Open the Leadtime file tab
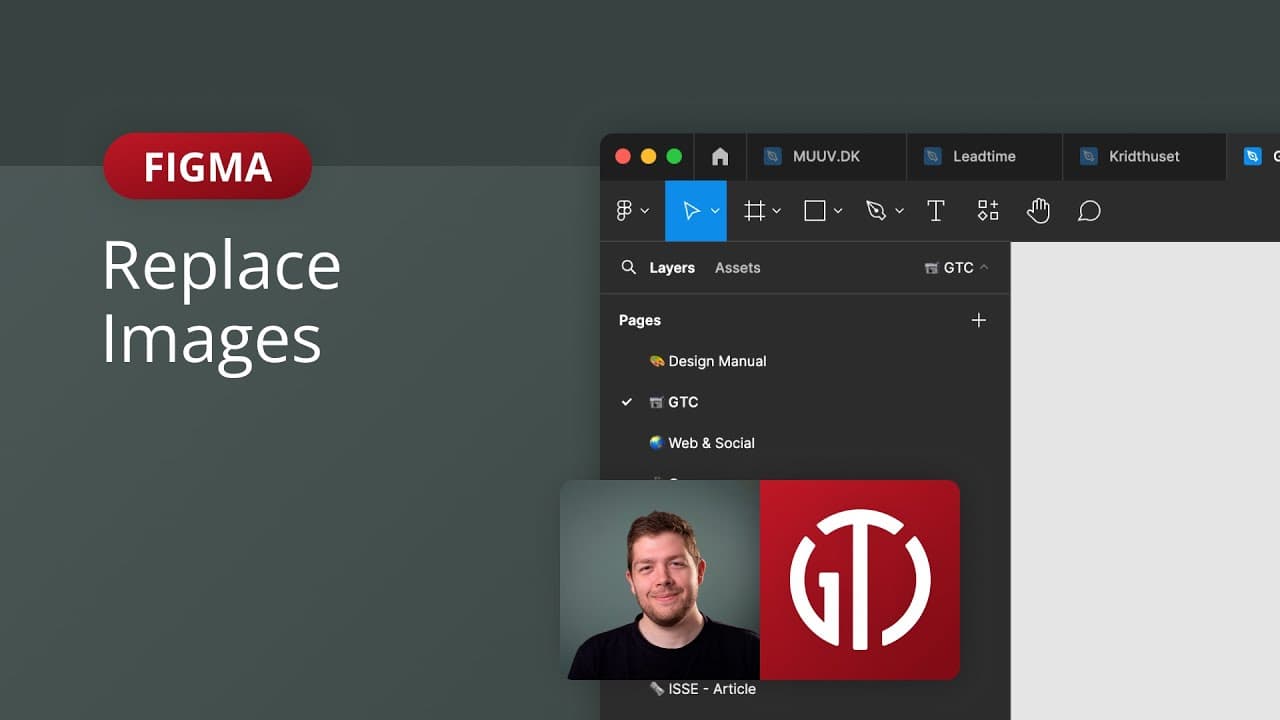 point(983,156)
